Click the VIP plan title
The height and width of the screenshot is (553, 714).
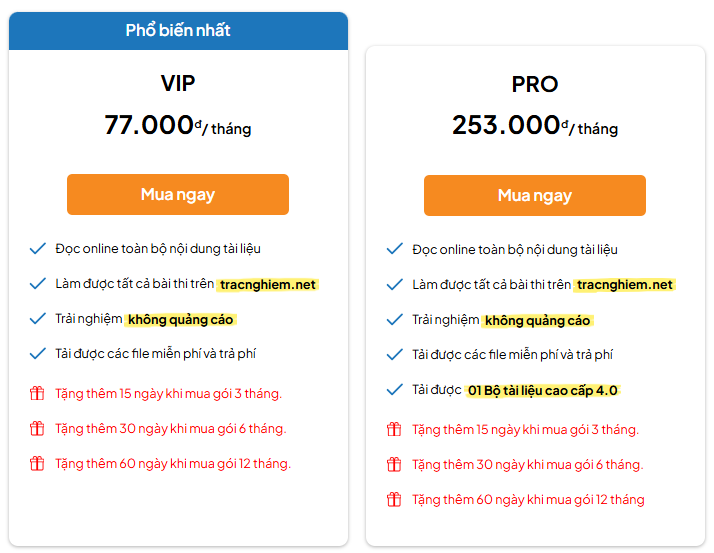pyautogui.click(x=178, y=83)
